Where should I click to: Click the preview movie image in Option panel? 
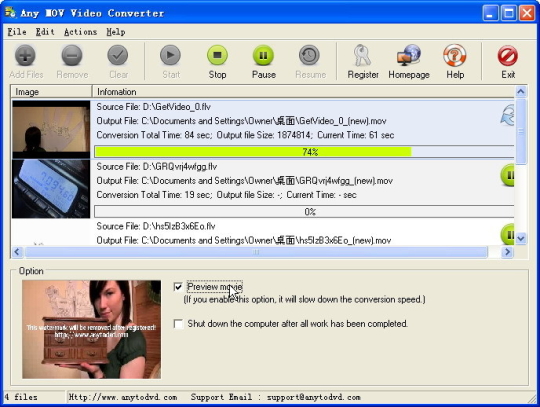coord(91,330)
